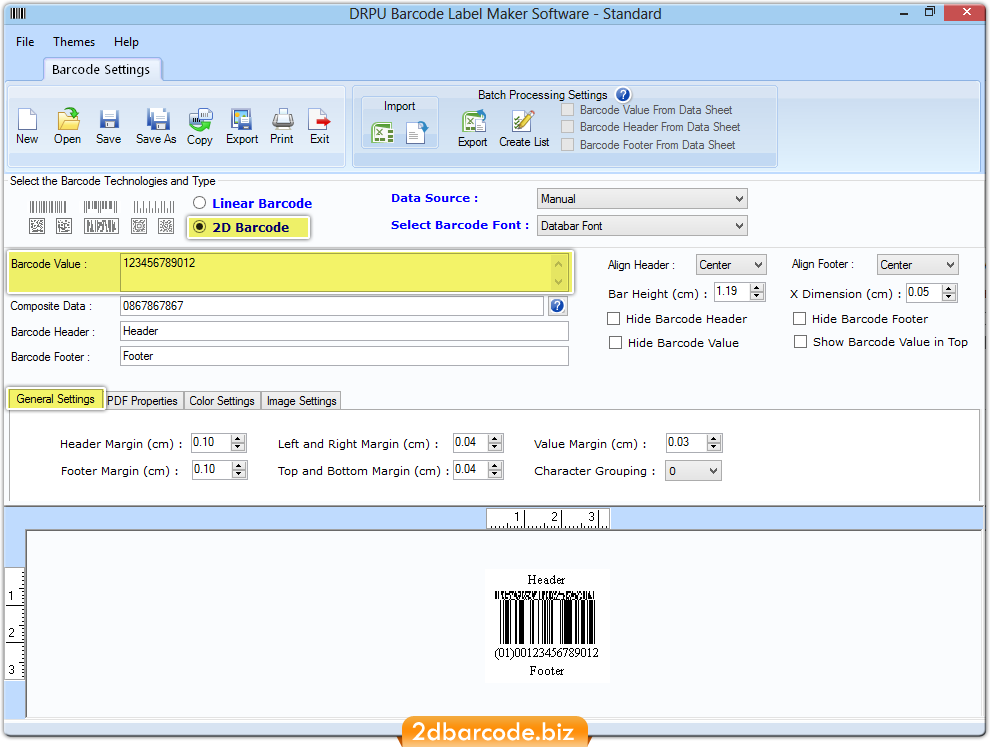Image resolution: width=990 pixels, height=747 pixels.
Task: Select the second 2D barcode sample icon
Action: (x=64, y=225)
